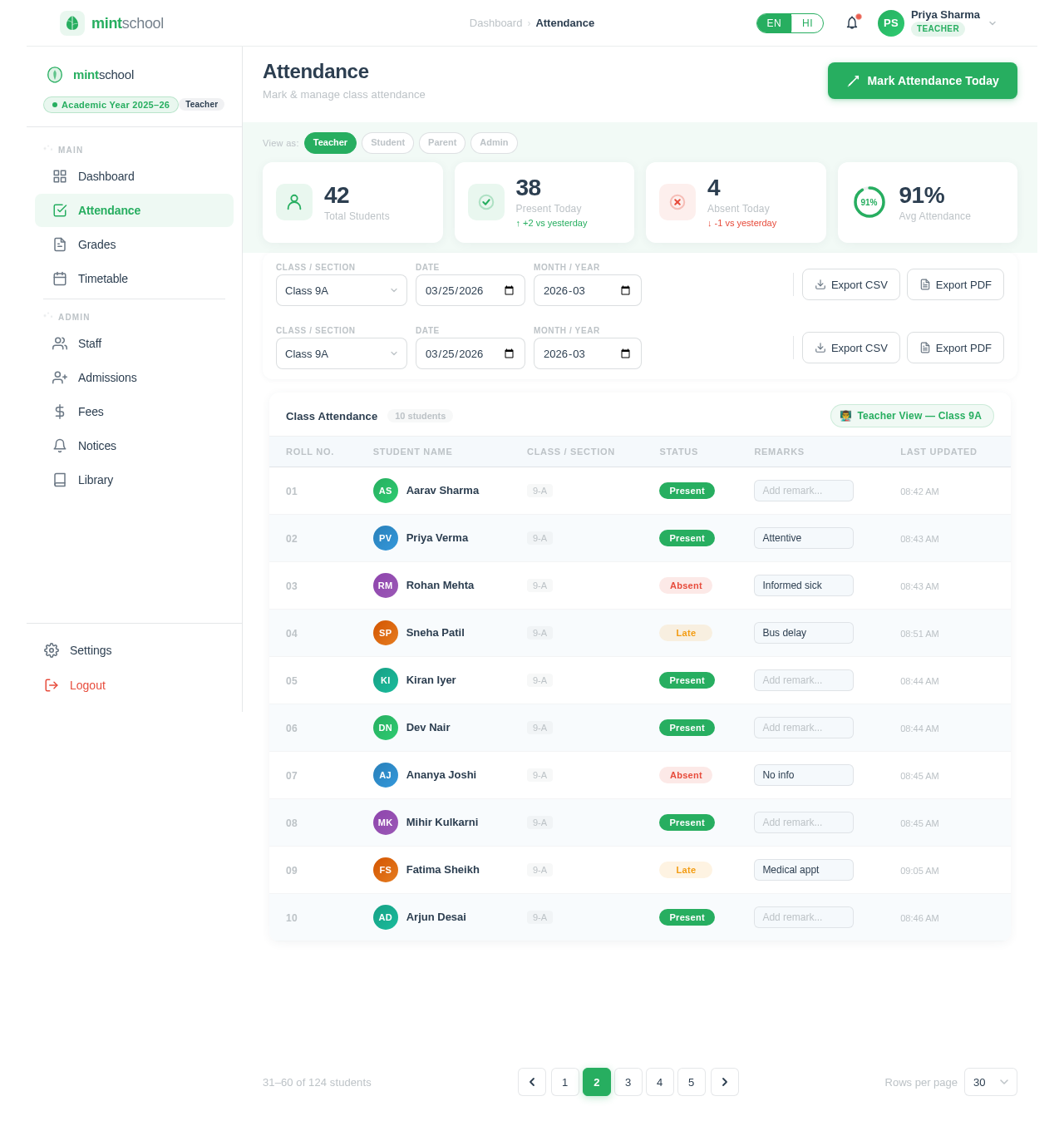1064x1126 pixels.
Task: Open Timetable via its calendar icon
Action: tap(60, 279)
